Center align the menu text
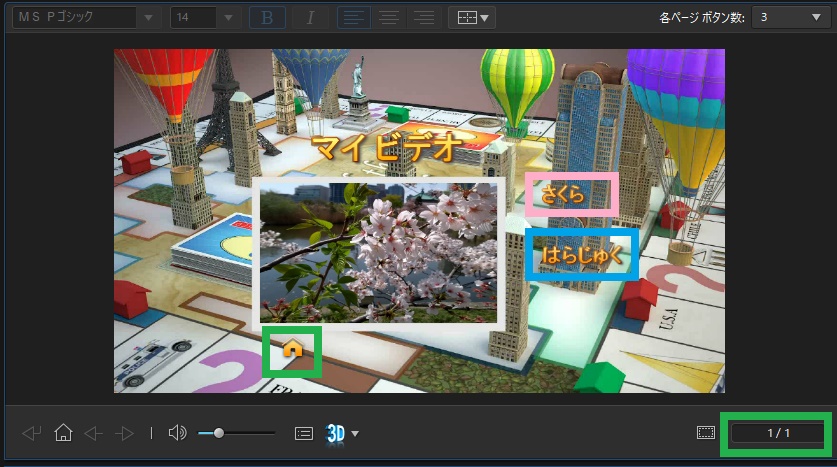 [388, 18]
